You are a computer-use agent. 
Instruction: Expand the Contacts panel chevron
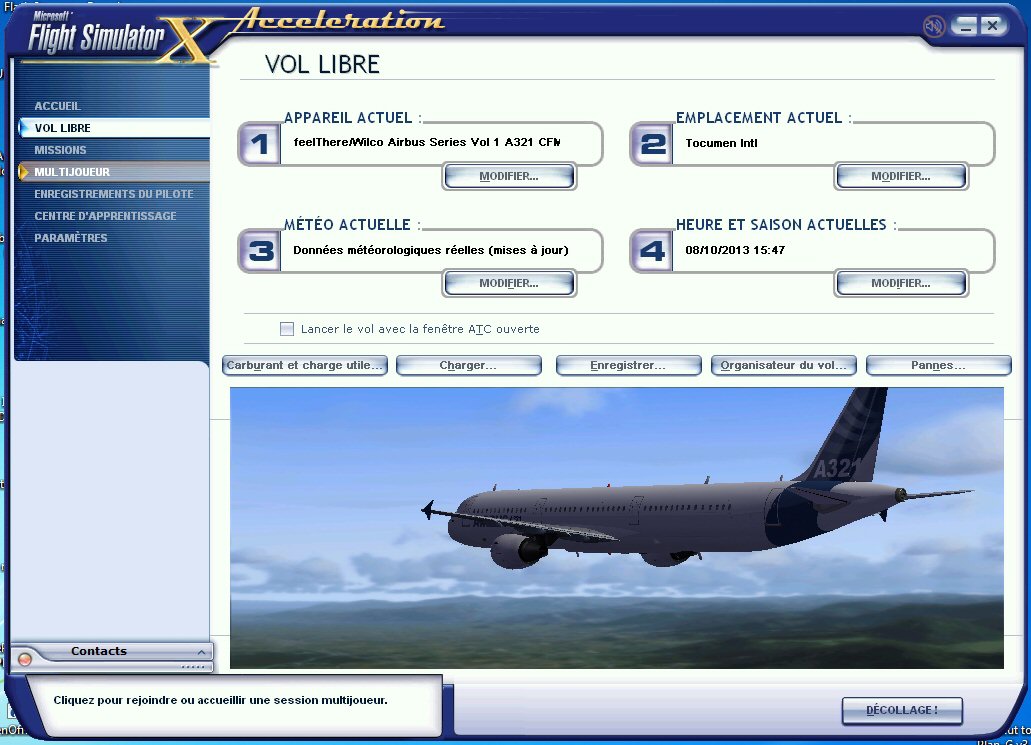click(x=201, y=652)
